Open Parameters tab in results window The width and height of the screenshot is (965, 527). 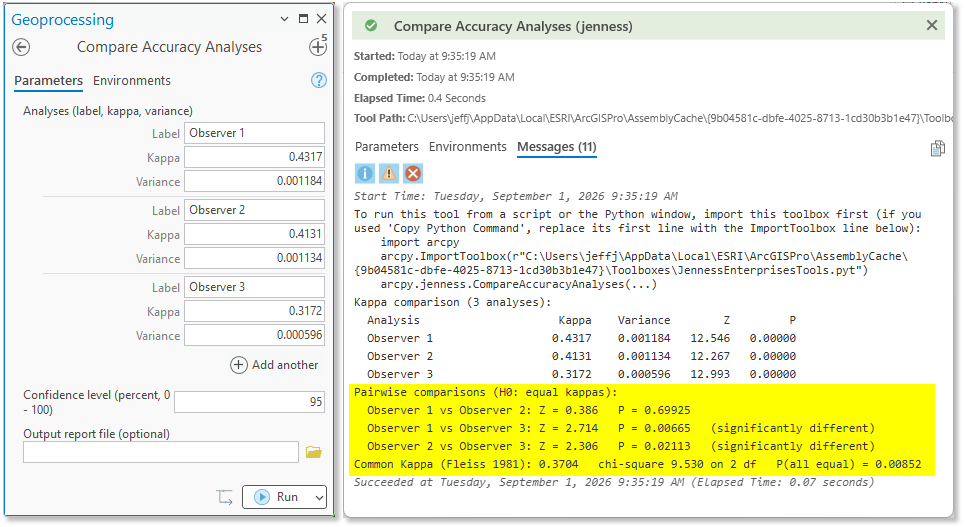tap(386, 147)
